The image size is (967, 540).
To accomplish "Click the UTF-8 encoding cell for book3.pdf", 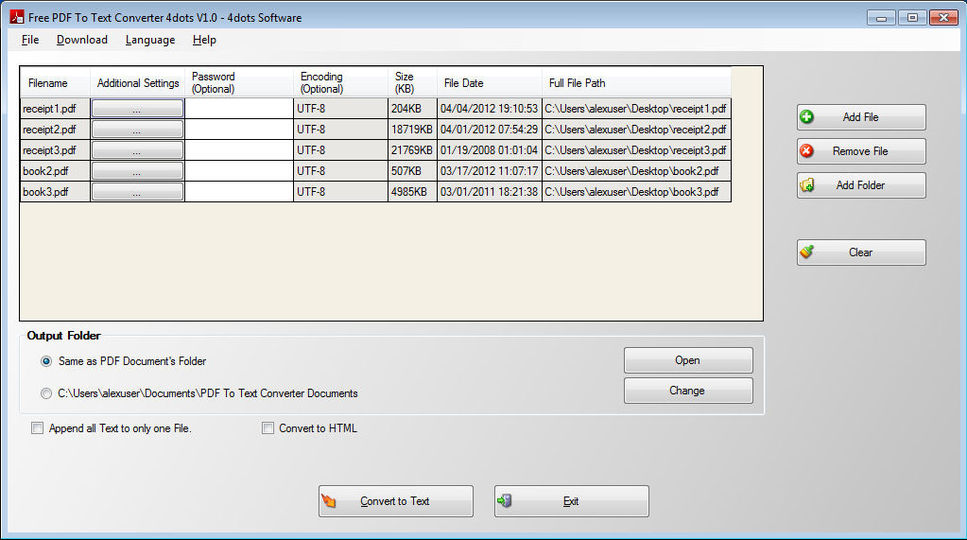I will point(341,192).
